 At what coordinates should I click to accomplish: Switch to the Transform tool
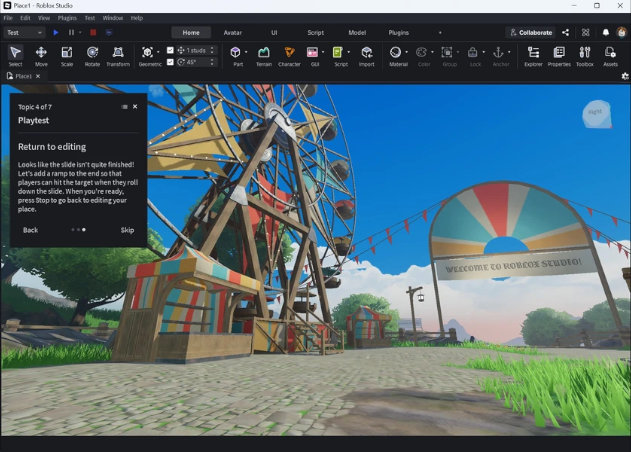pyautogui.click(x=118, y=56)
